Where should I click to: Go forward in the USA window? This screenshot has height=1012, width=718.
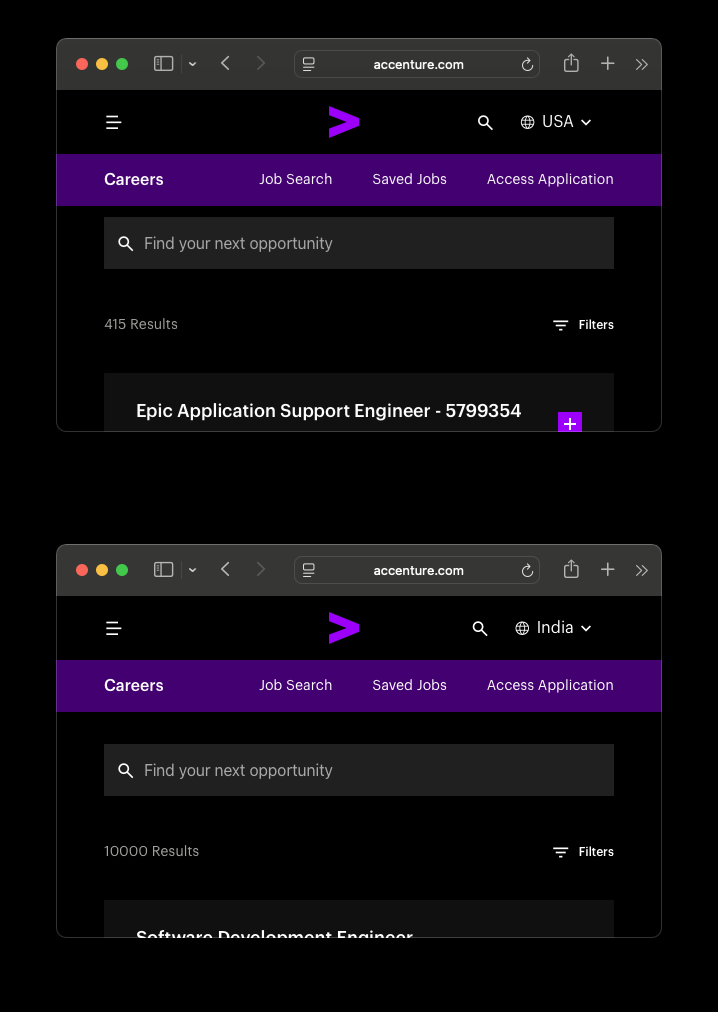pyautogui.click(x=261, y=63)
